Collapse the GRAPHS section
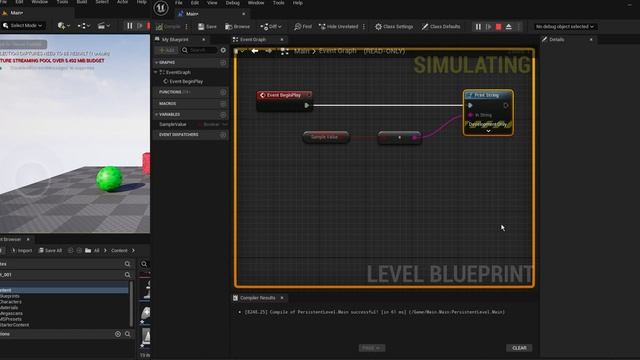The width and height of the screenshot is (640, 360). point(156,62)
